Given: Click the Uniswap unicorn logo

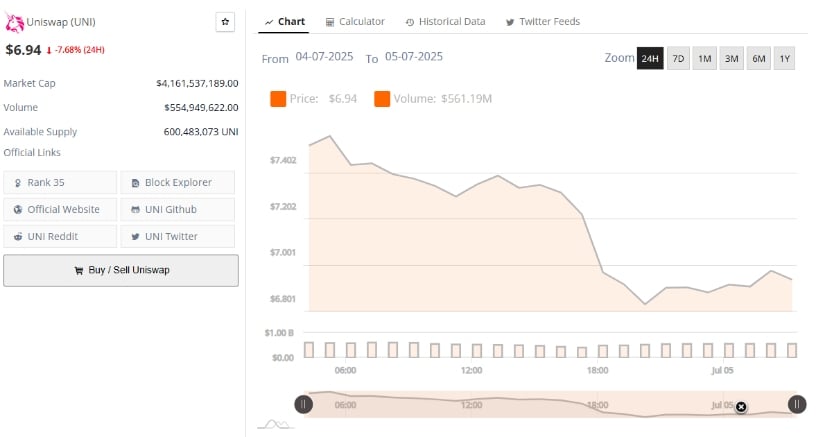Looking at the screenshot, I should (14, 23).
